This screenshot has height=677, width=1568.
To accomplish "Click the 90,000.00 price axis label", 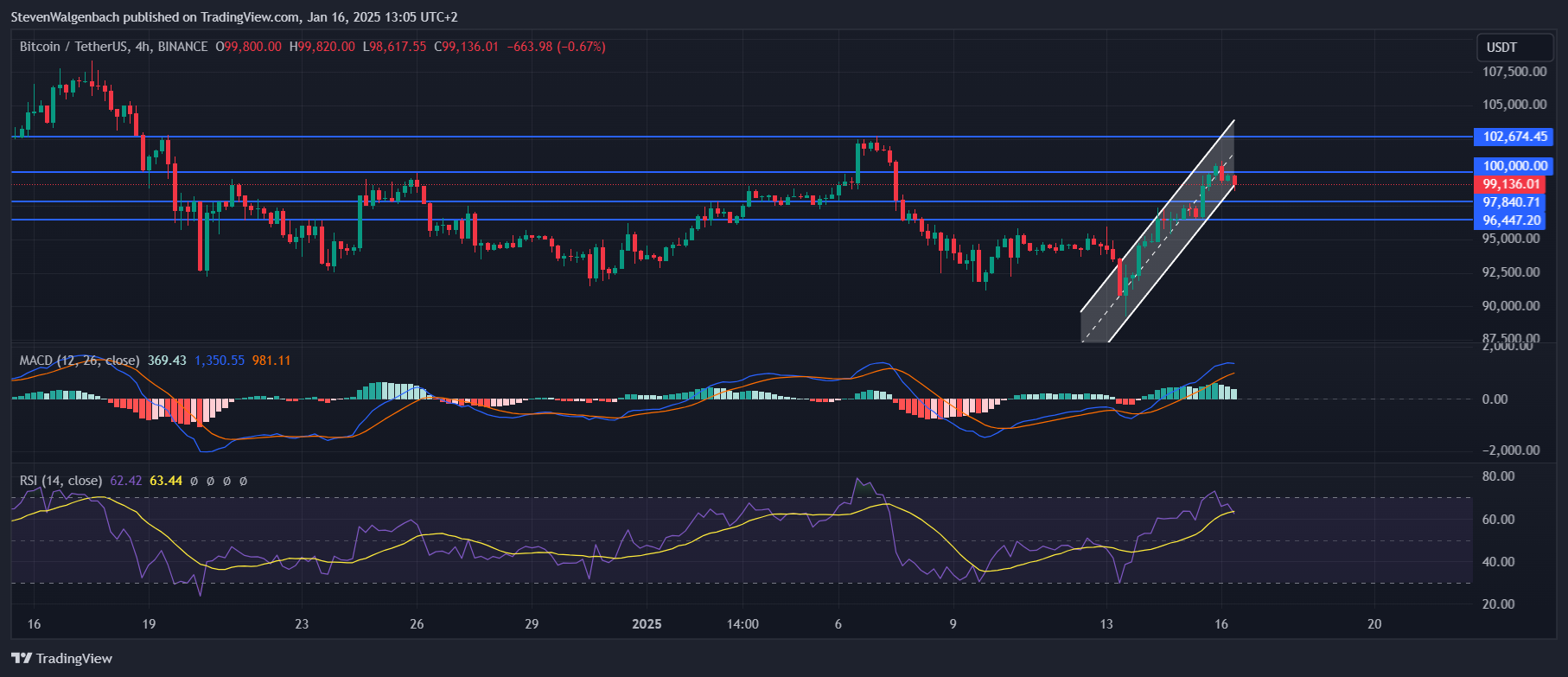I will click(x=1511, y=306).
